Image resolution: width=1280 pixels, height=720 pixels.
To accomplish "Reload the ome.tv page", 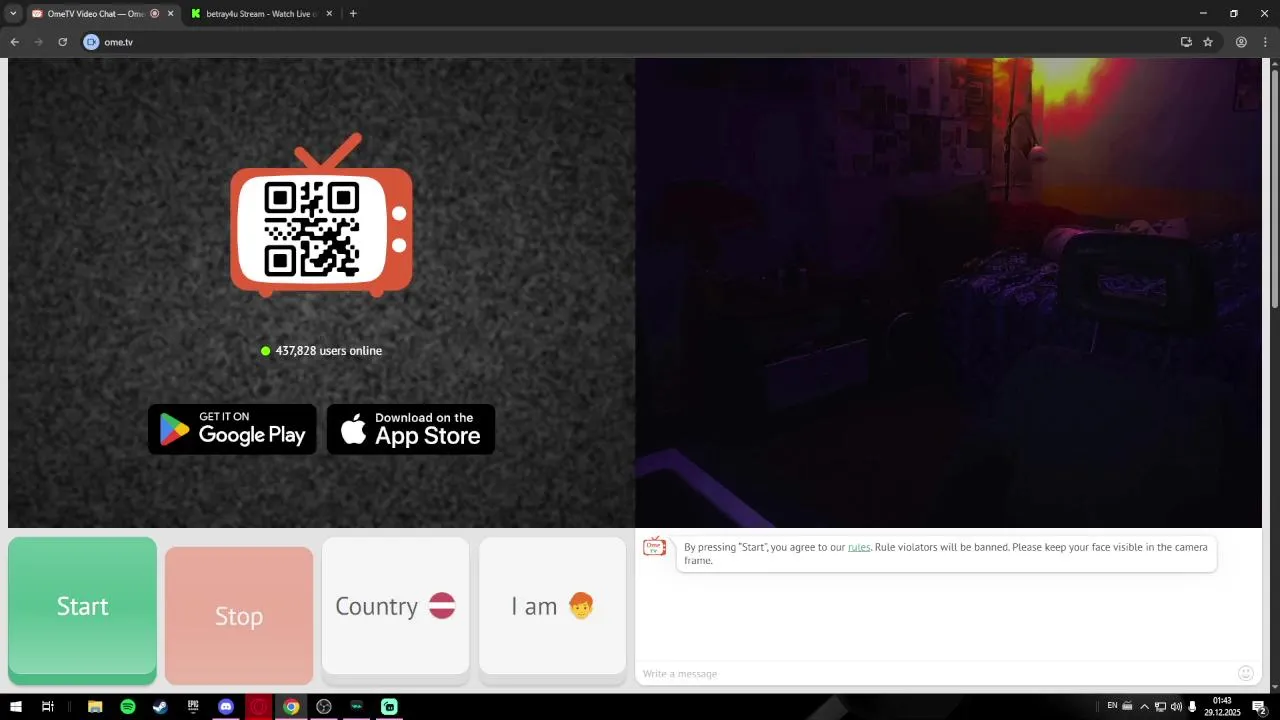I will pyautogui.click(x=62, y=42).
